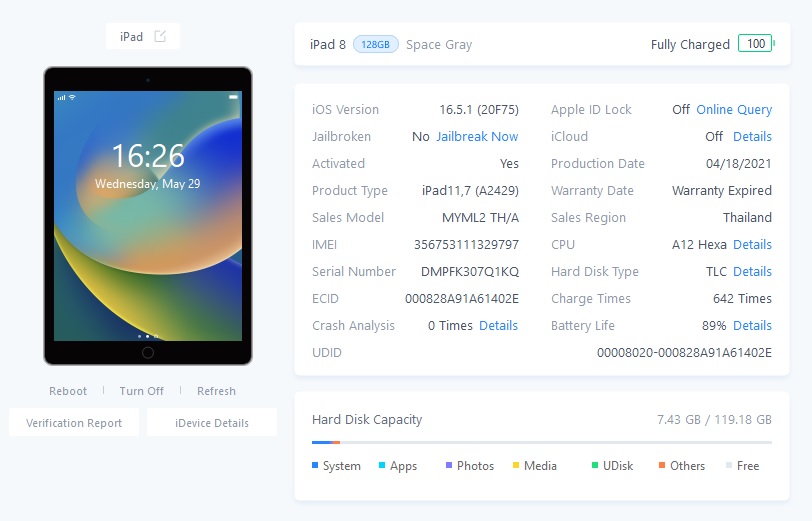
Task: Click the Thailand sales region value
Action: [747, 218]
